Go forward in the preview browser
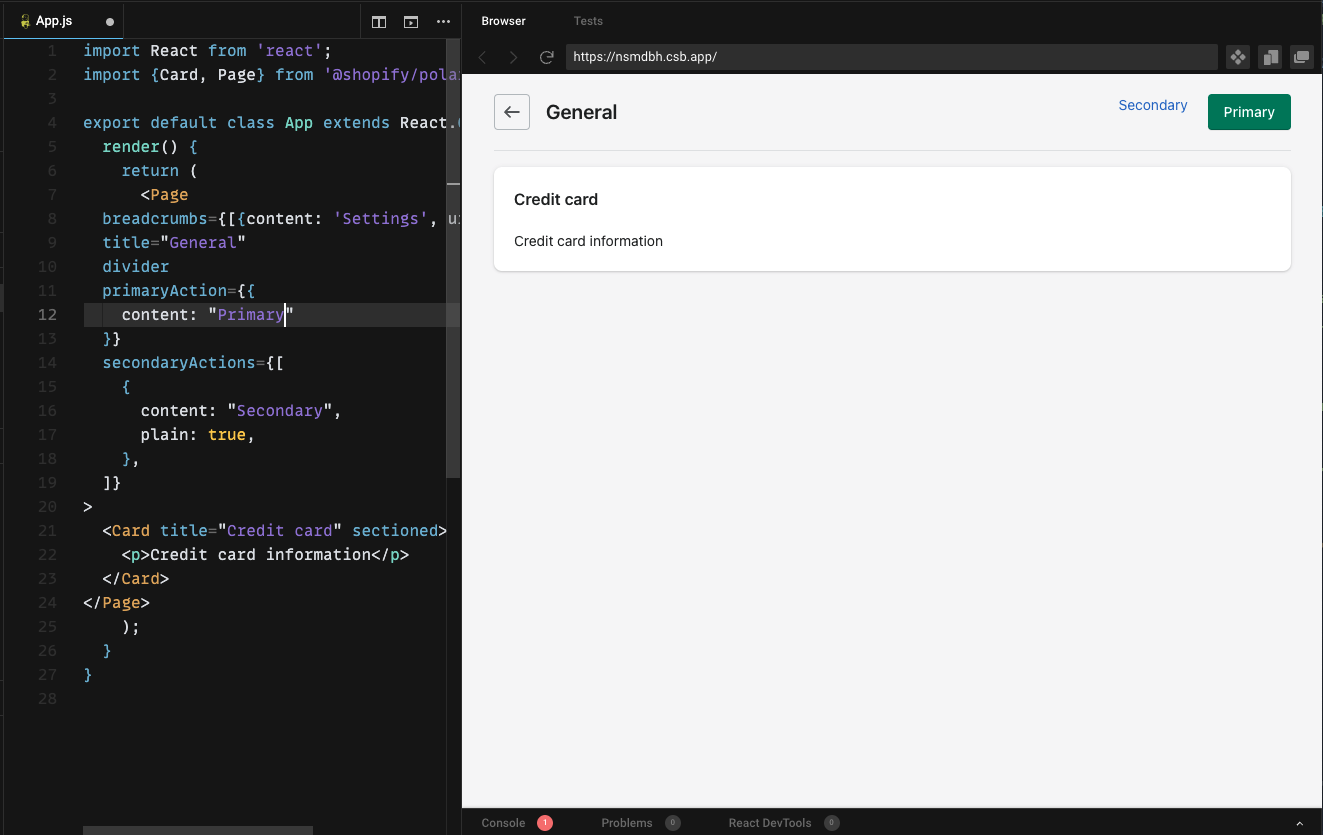 tap(514, 57)
